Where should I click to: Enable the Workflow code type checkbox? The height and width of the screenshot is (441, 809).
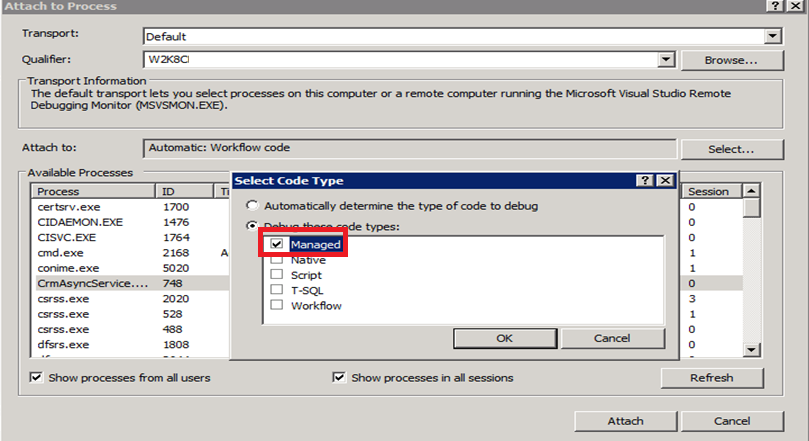277,305
